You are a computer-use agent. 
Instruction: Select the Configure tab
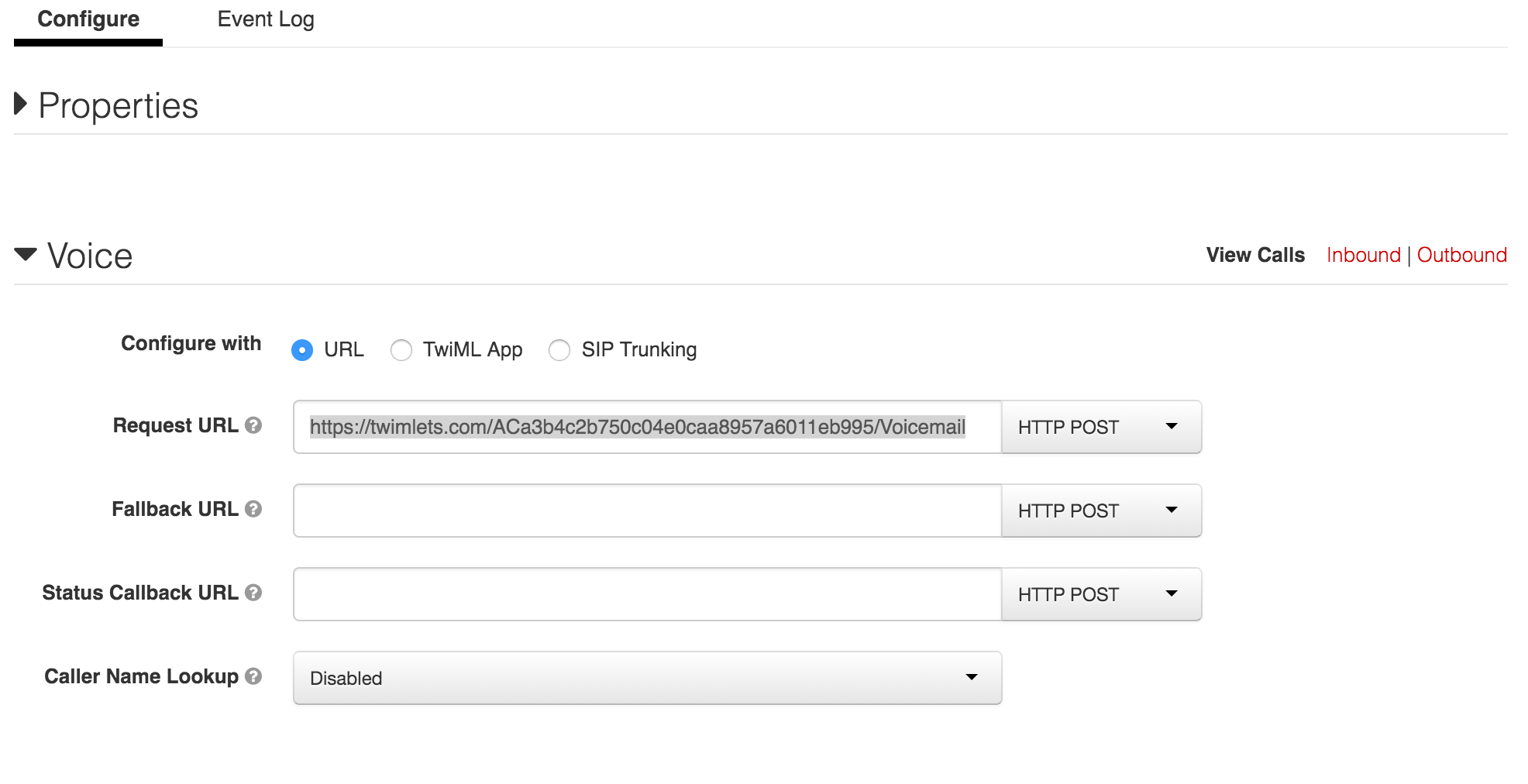pyautogui.click(x=88, y=19)
